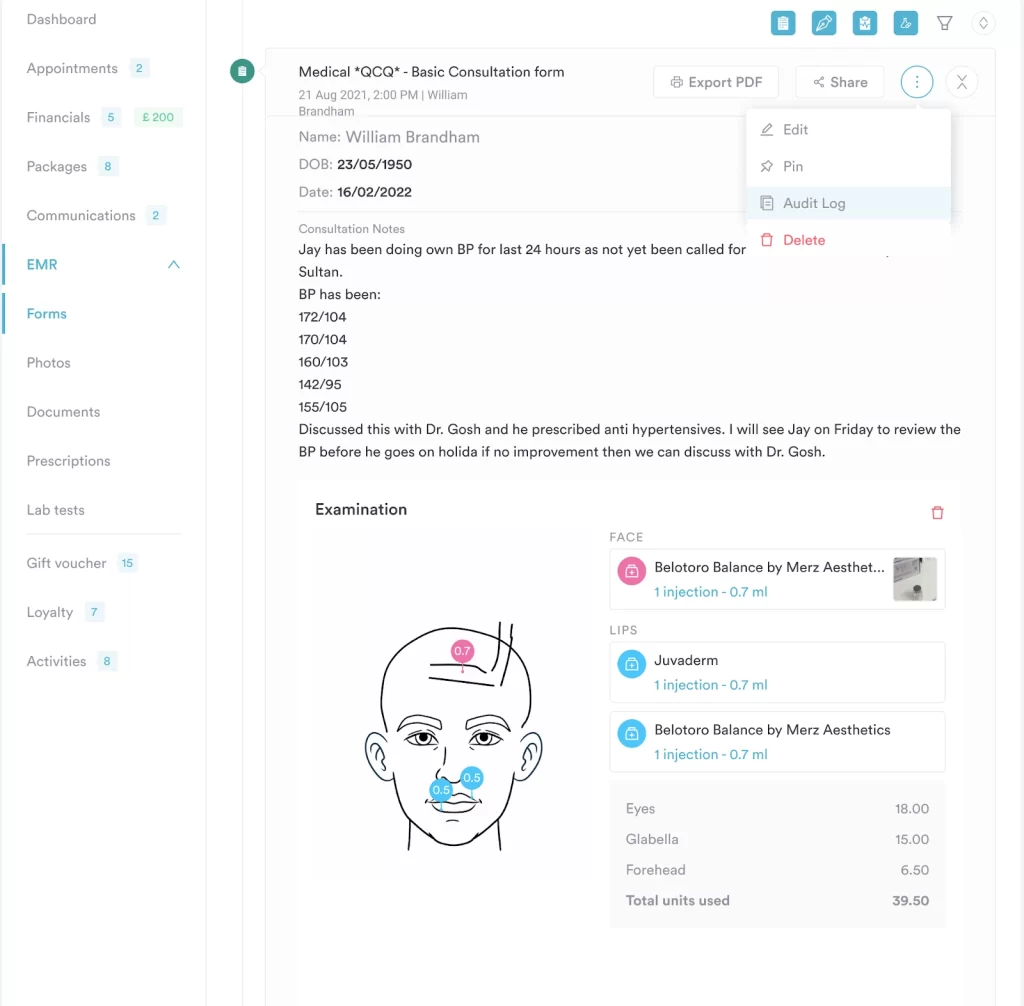Open the filter icon above the form
The image size is (1024, 1006).
pyautogui.click(x=944, y=22)
